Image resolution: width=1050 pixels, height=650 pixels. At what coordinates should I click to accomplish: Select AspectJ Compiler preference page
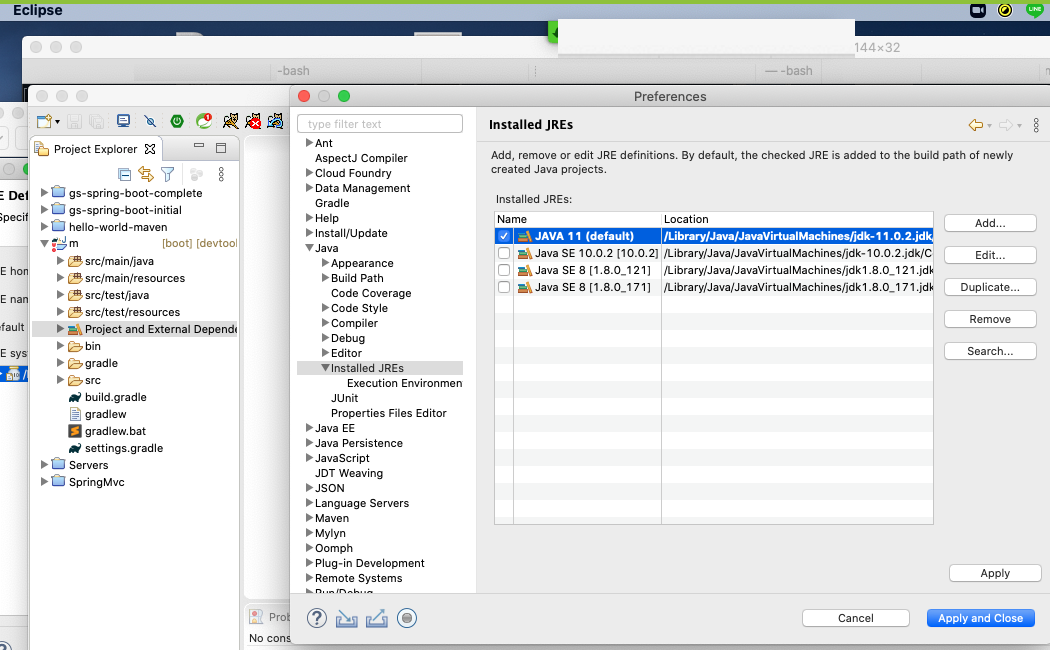[361, 158]
